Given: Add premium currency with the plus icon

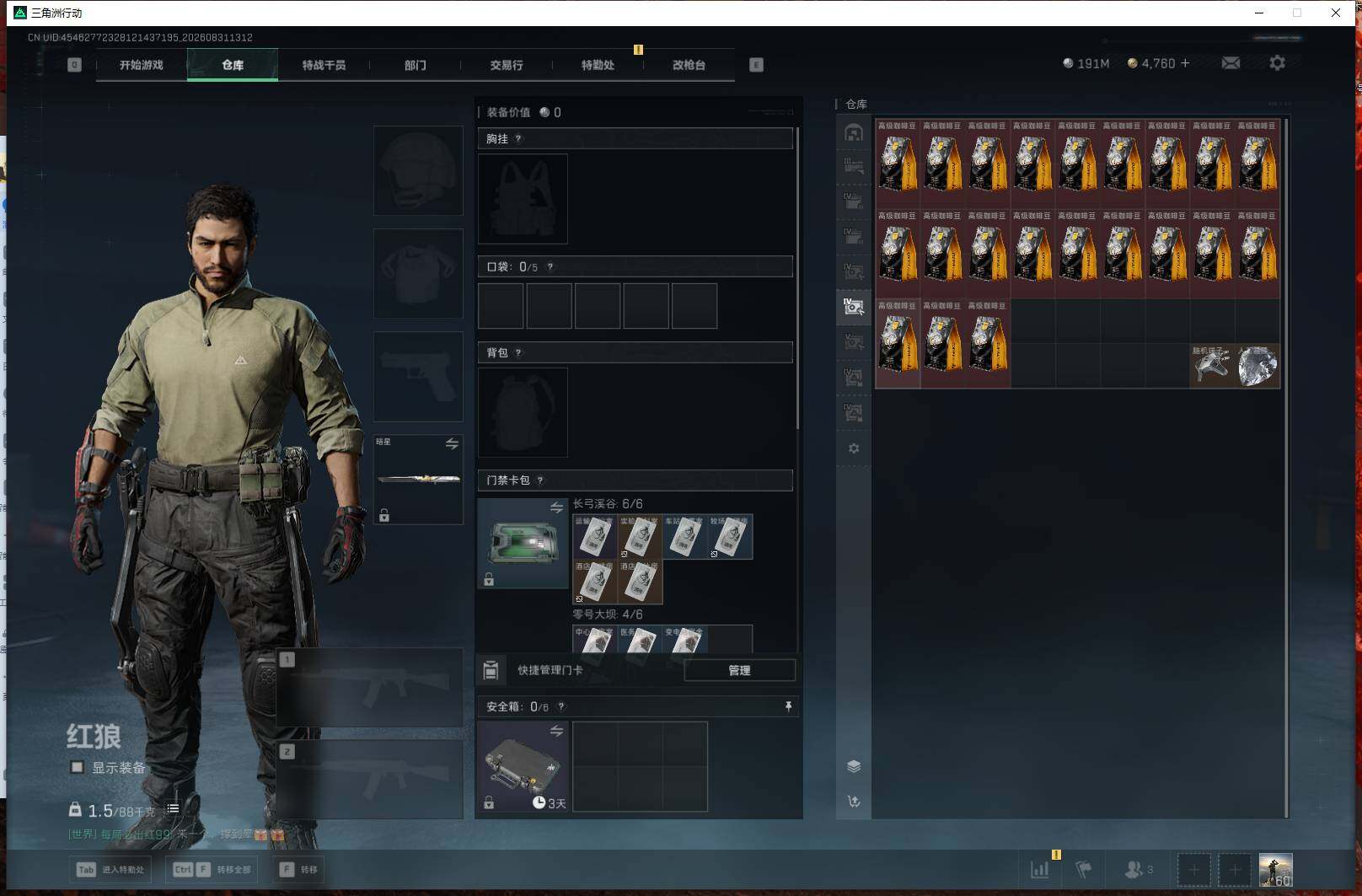Looking at the screenshot, I should click(x=1185, y=63).
